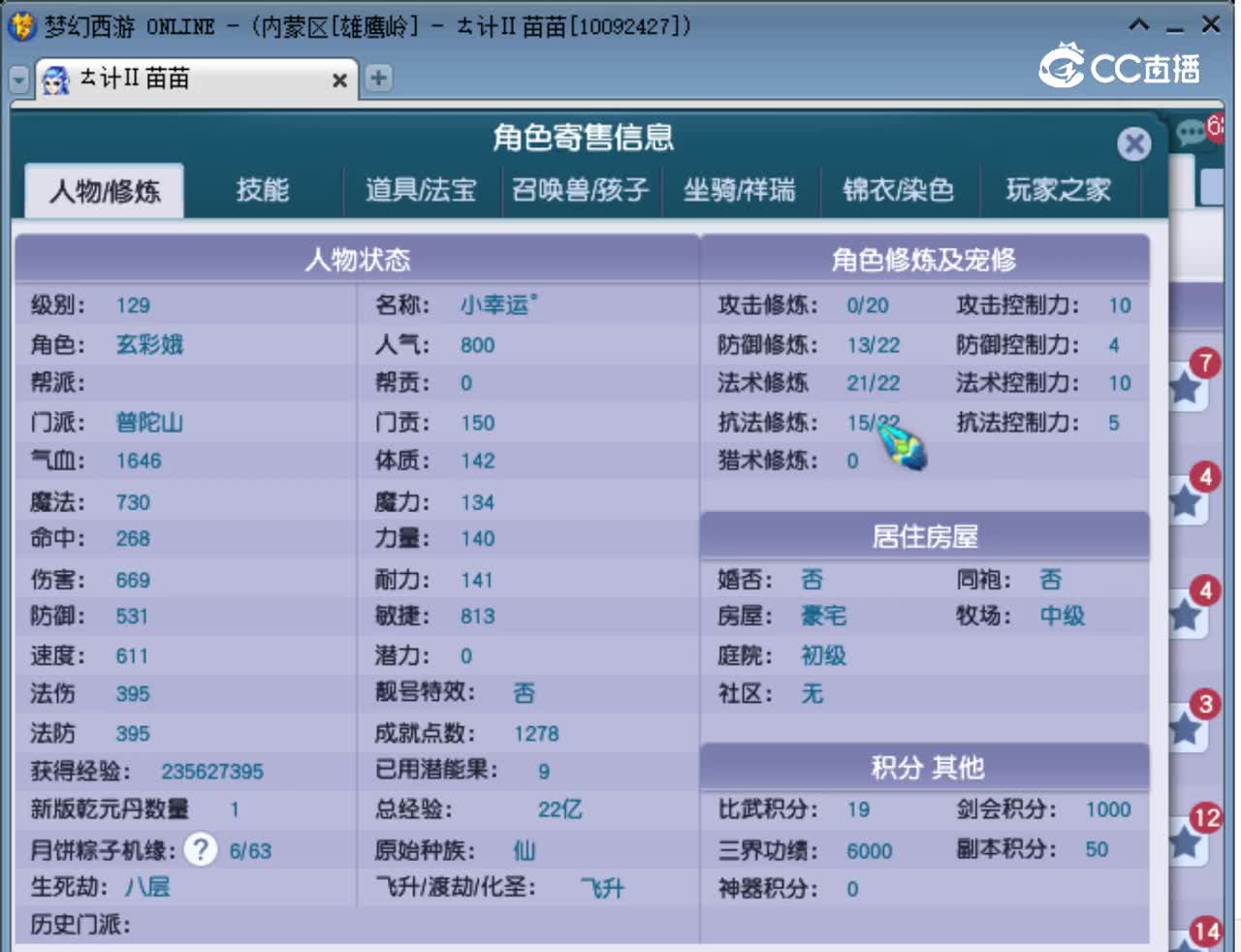Screen dimensions: 1241x952
Task: Click the 法术修炼 value 21/22
Action: (x=874, y=383)
